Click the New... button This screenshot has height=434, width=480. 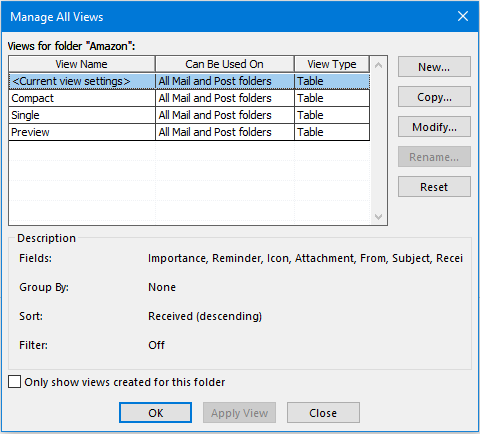[434, 67]
